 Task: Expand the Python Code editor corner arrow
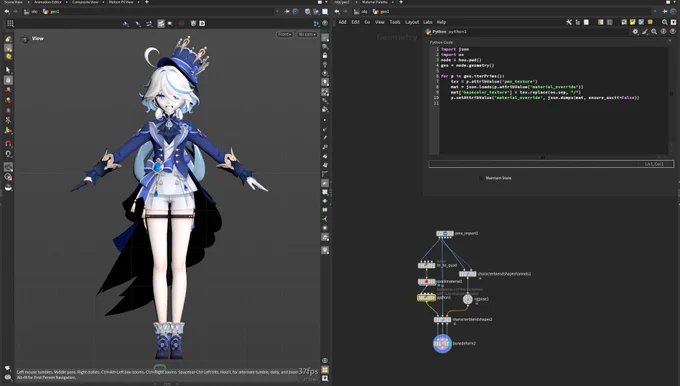(x=670, y=40)
